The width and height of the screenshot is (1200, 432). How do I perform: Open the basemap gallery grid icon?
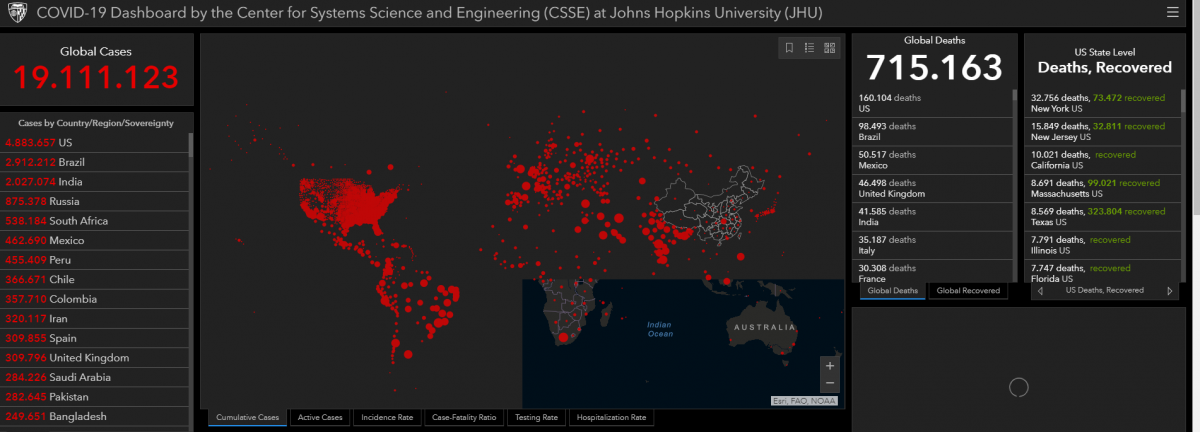point(829,48)
